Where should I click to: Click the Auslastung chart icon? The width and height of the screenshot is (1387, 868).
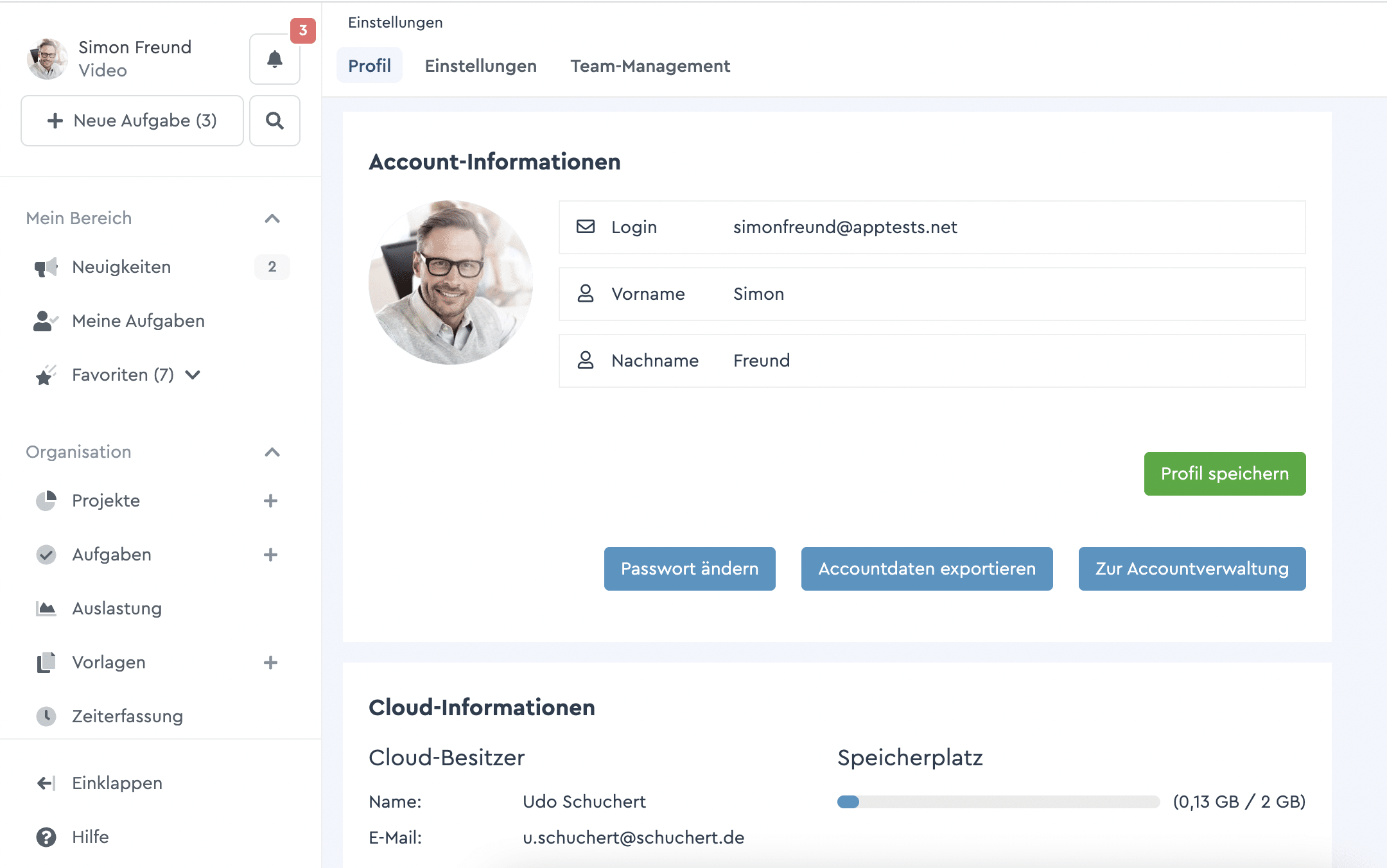tap(46, 609)
